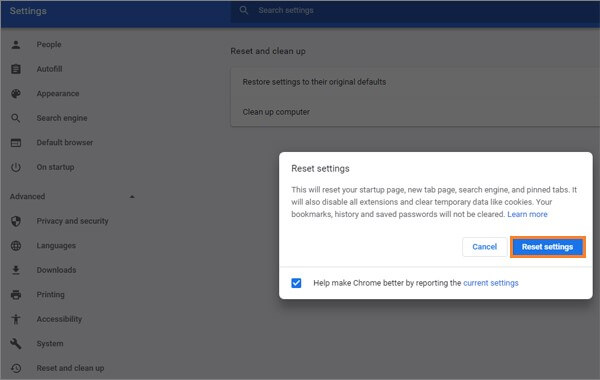Image resolution: width=600 pixels, height=380 pixels.
Task: Click the Default browser window icon
Action: 16,143
